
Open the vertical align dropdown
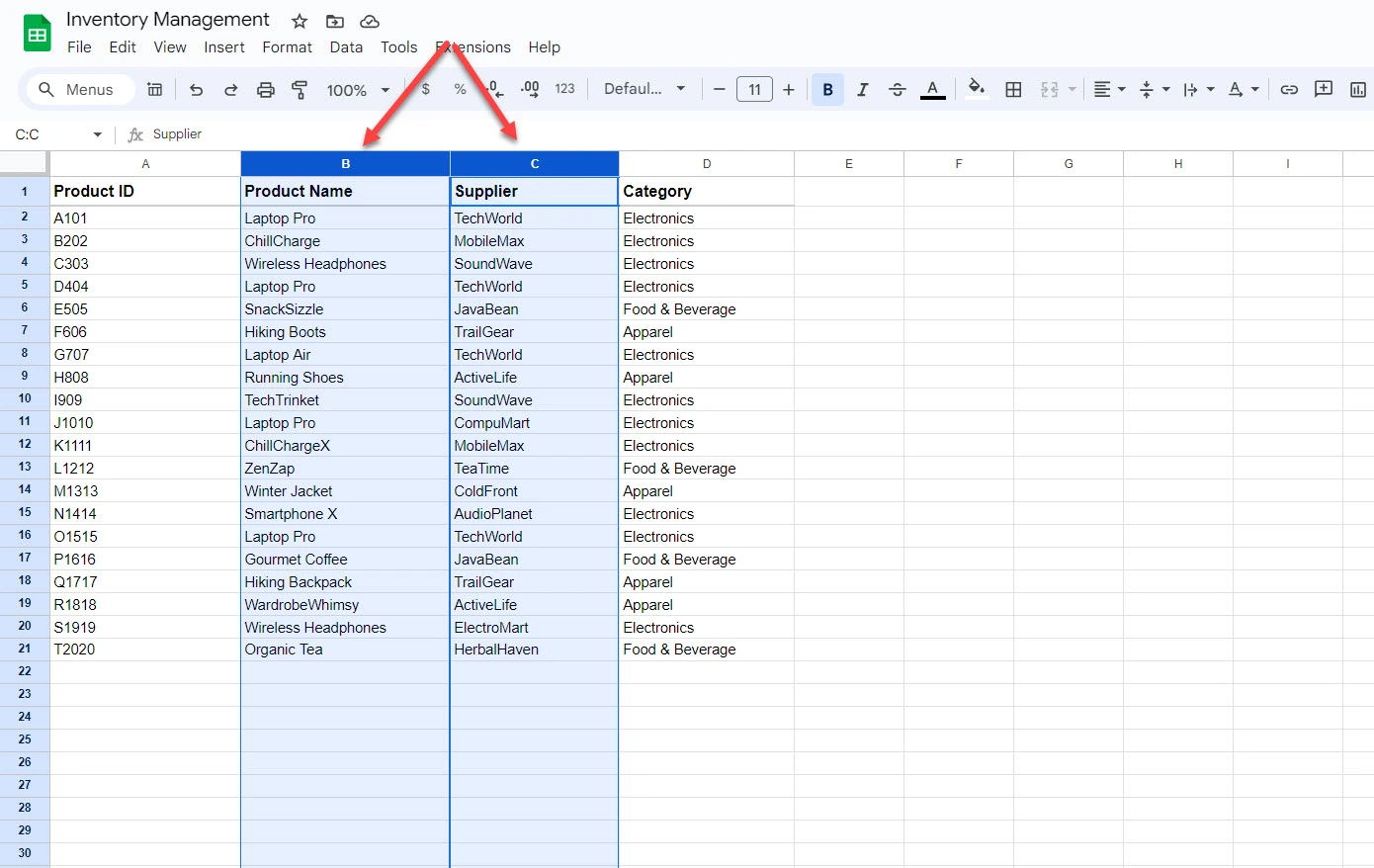(x=1154, y=90)
